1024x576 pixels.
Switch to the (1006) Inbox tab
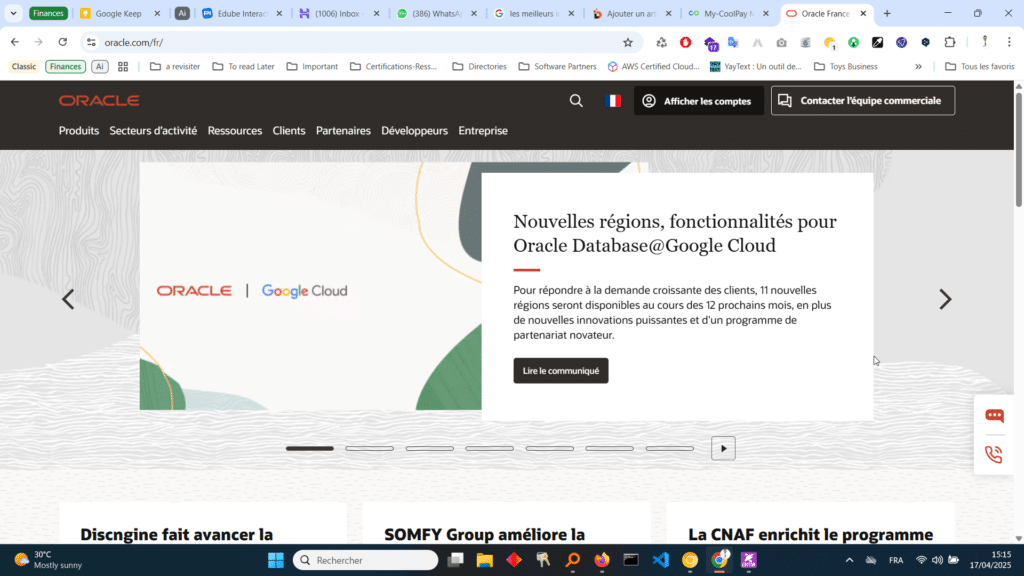(x=338, y=13)
